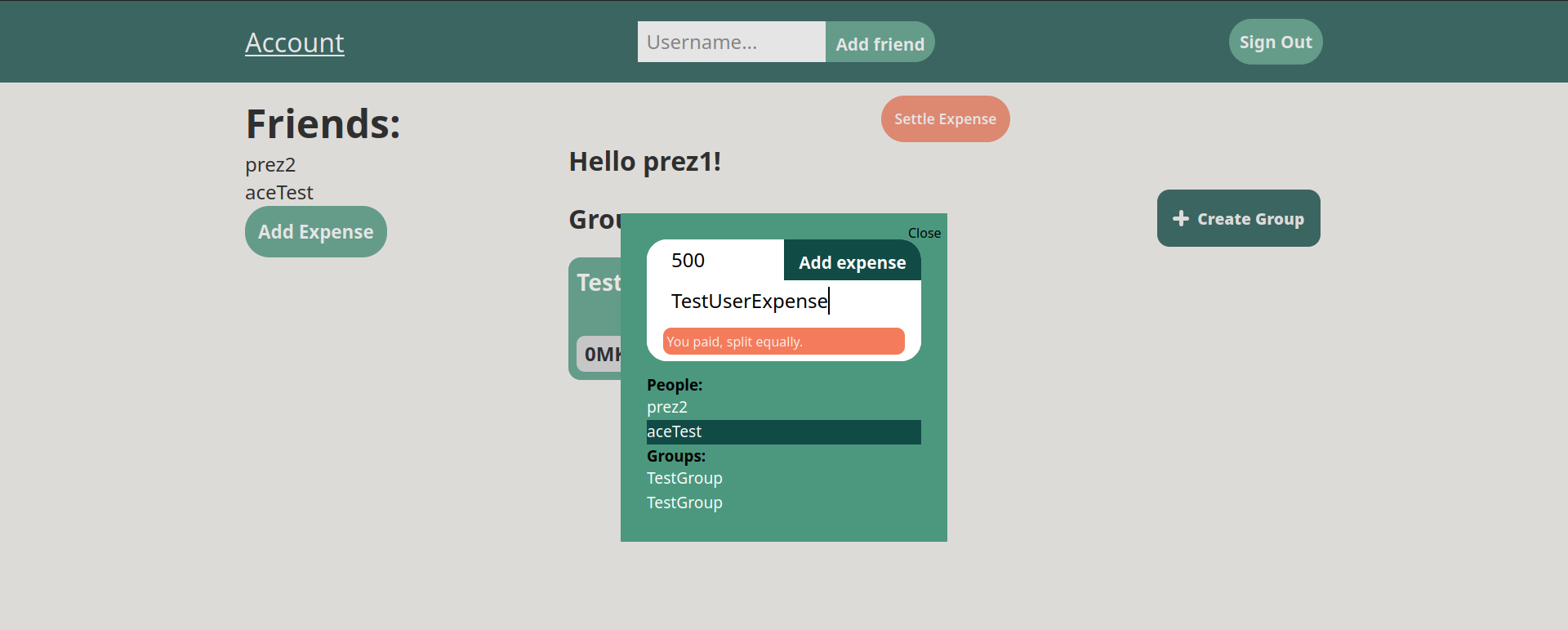The height and width of the screenshot is (630, 1568).
Task: Focus the Username text field
Action: click(731, 42)
